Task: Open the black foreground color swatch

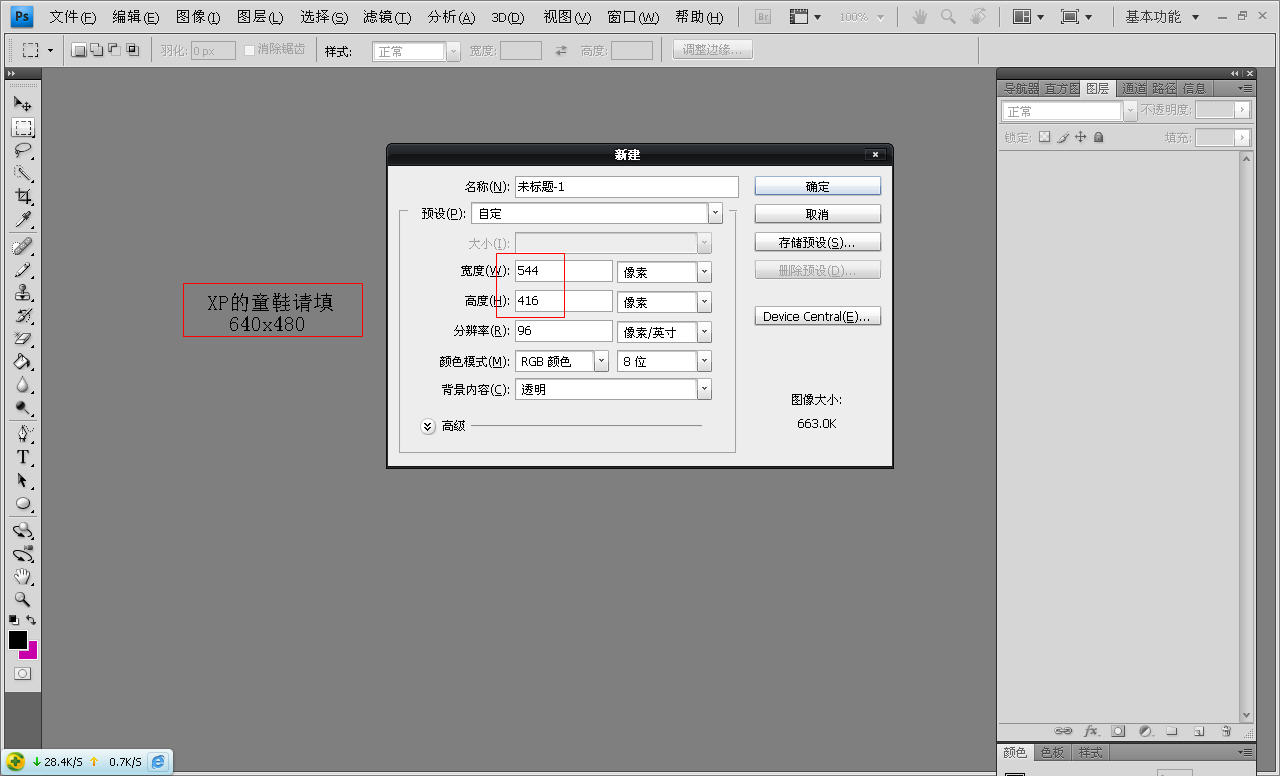Action: 17,640
